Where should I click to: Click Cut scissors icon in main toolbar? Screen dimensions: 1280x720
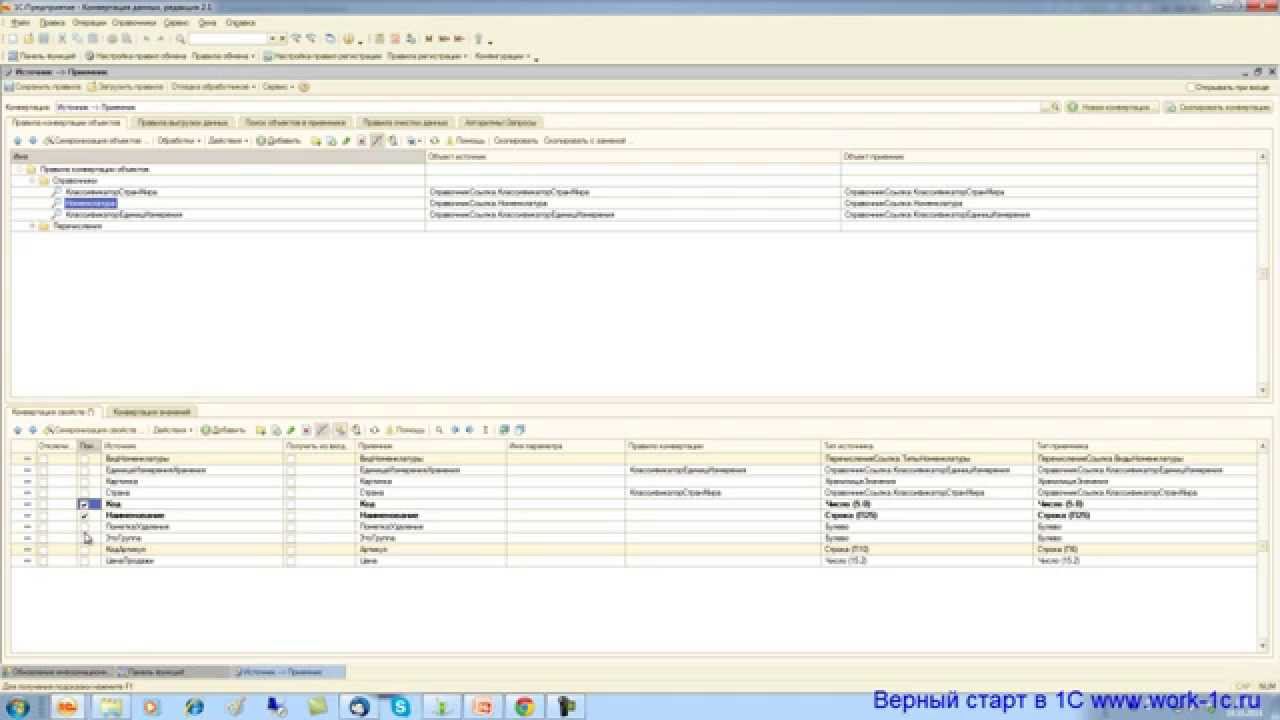pos(62,38)
